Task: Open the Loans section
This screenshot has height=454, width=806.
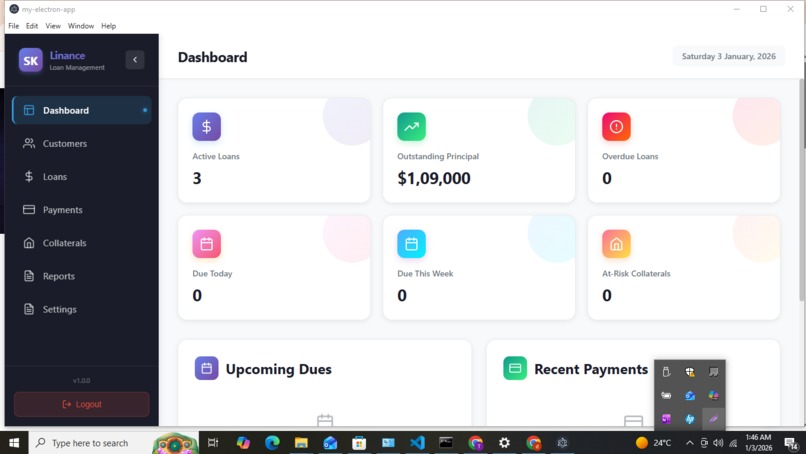Action: [x=82, y=176]
